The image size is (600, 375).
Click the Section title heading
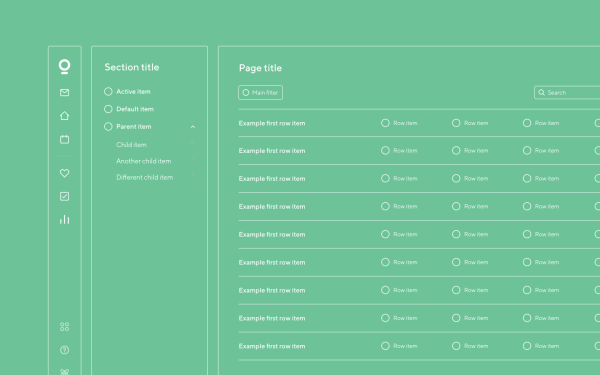pos(132,67)
